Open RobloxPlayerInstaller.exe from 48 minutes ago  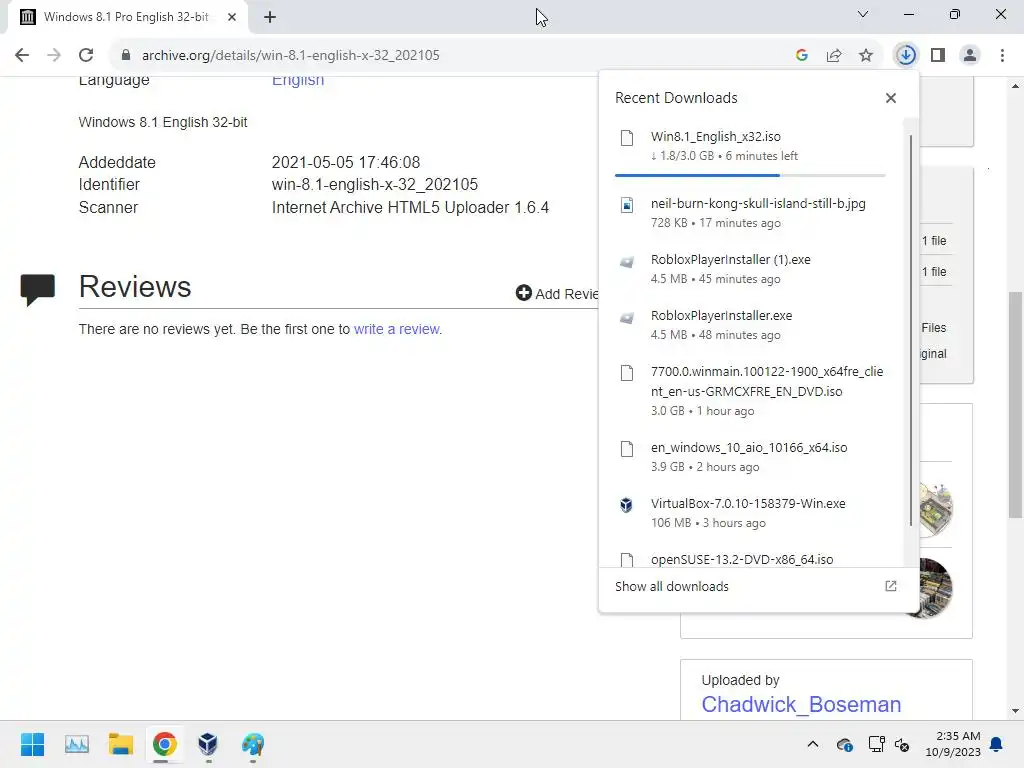[x=750, y=325]
